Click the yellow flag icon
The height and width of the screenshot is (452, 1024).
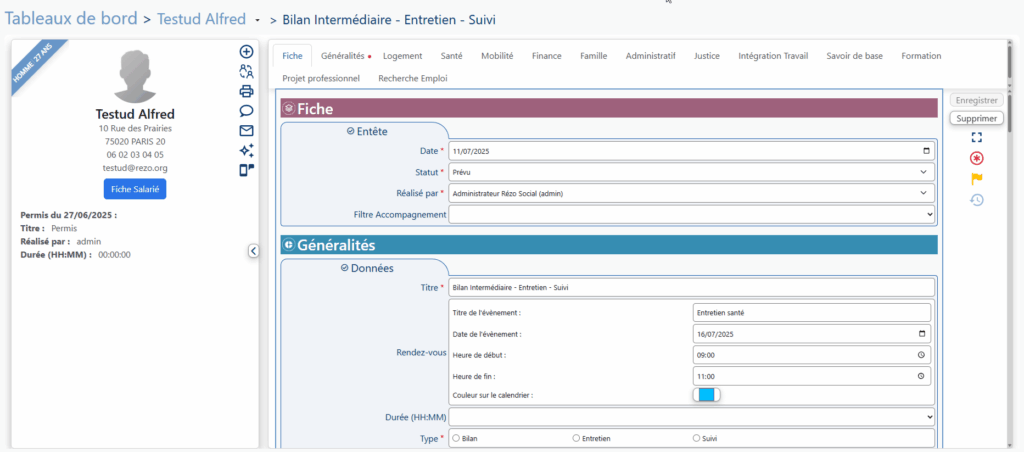(977, 179)
